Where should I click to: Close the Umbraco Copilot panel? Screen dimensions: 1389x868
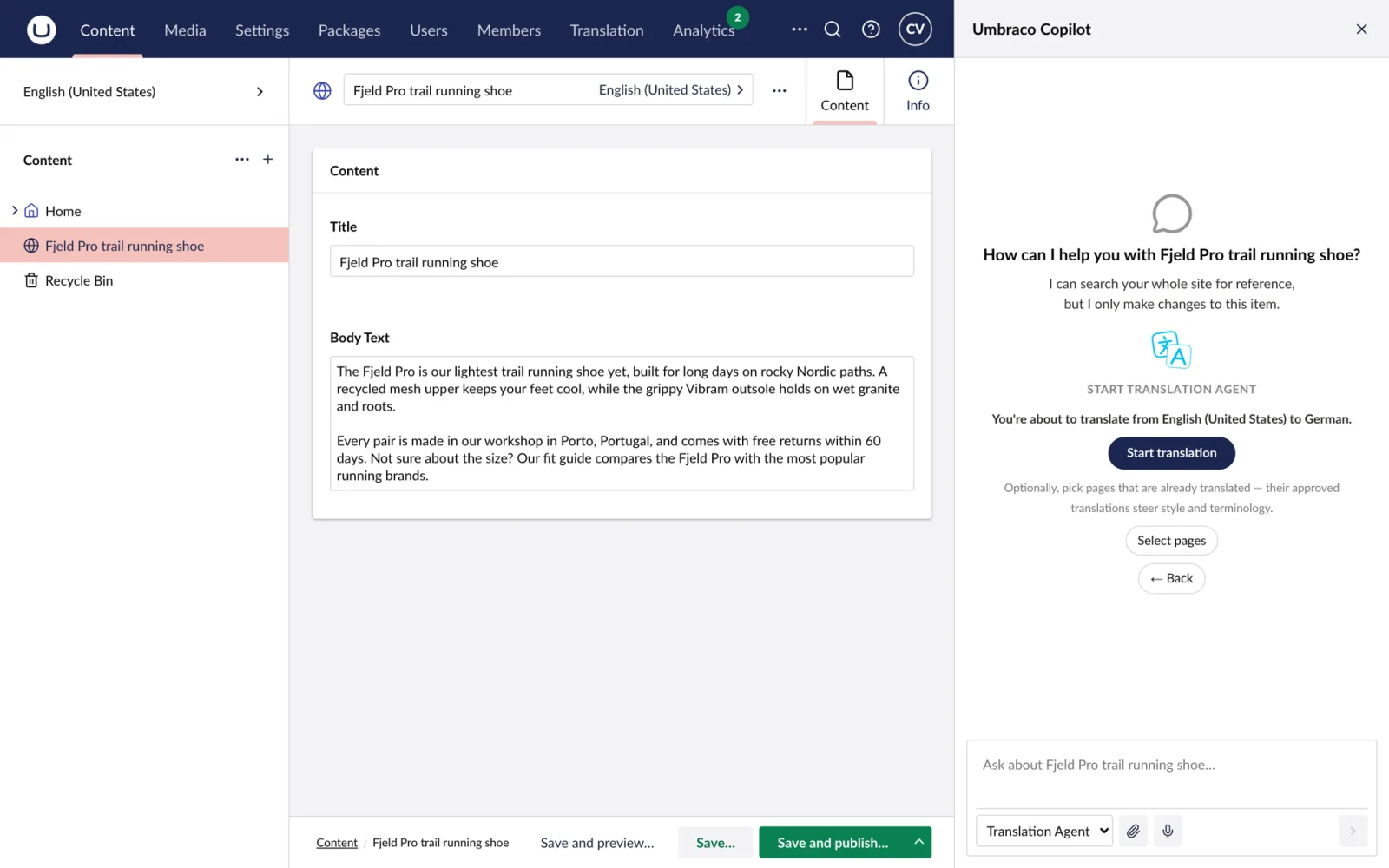pyautogui.click(x=1361, y=30)
